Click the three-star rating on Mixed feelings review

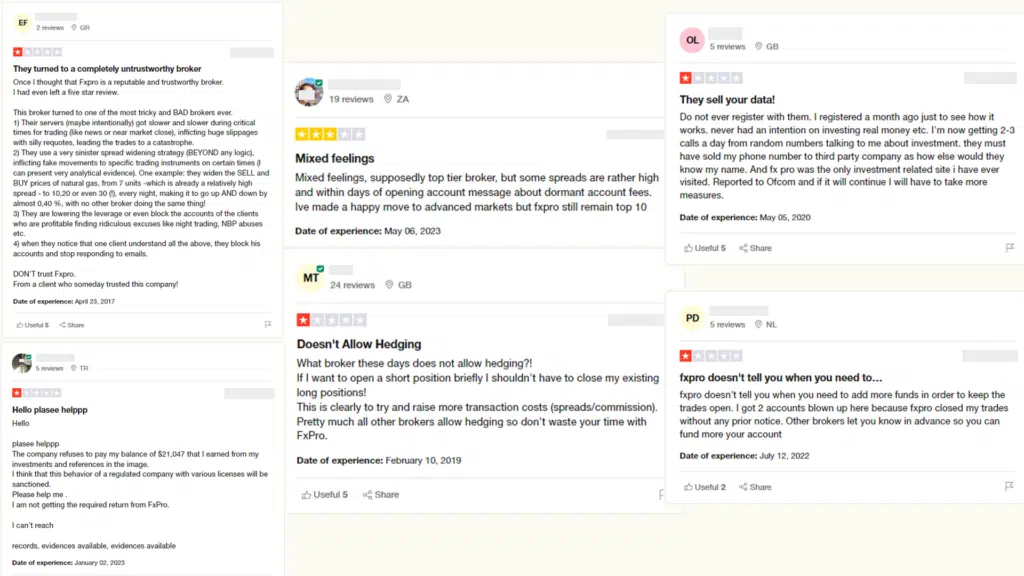pyautogui.click(x=329, y=134)
